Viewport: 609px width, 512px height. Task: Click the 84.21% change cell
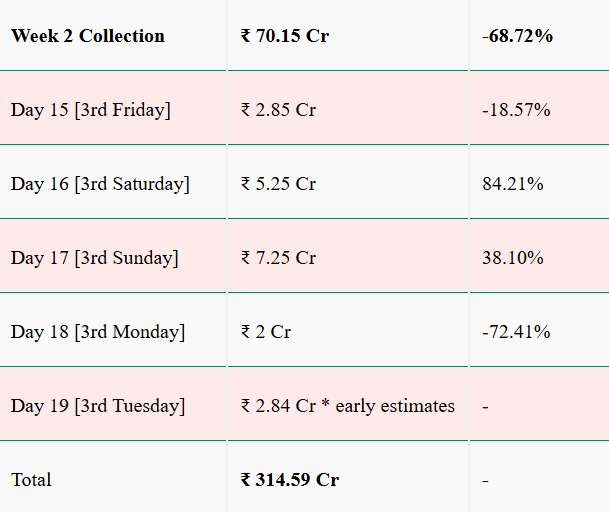tap(512, 184)
